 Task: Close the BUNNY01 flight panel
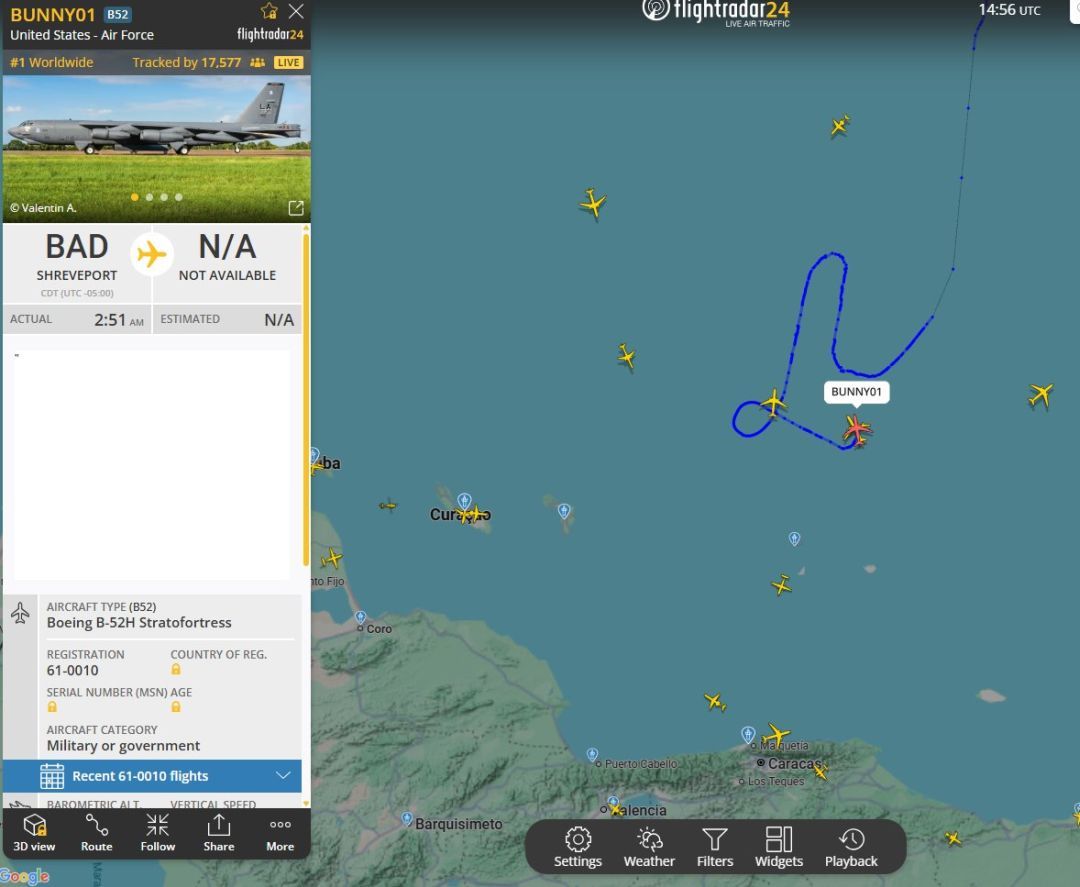point(296,12)
